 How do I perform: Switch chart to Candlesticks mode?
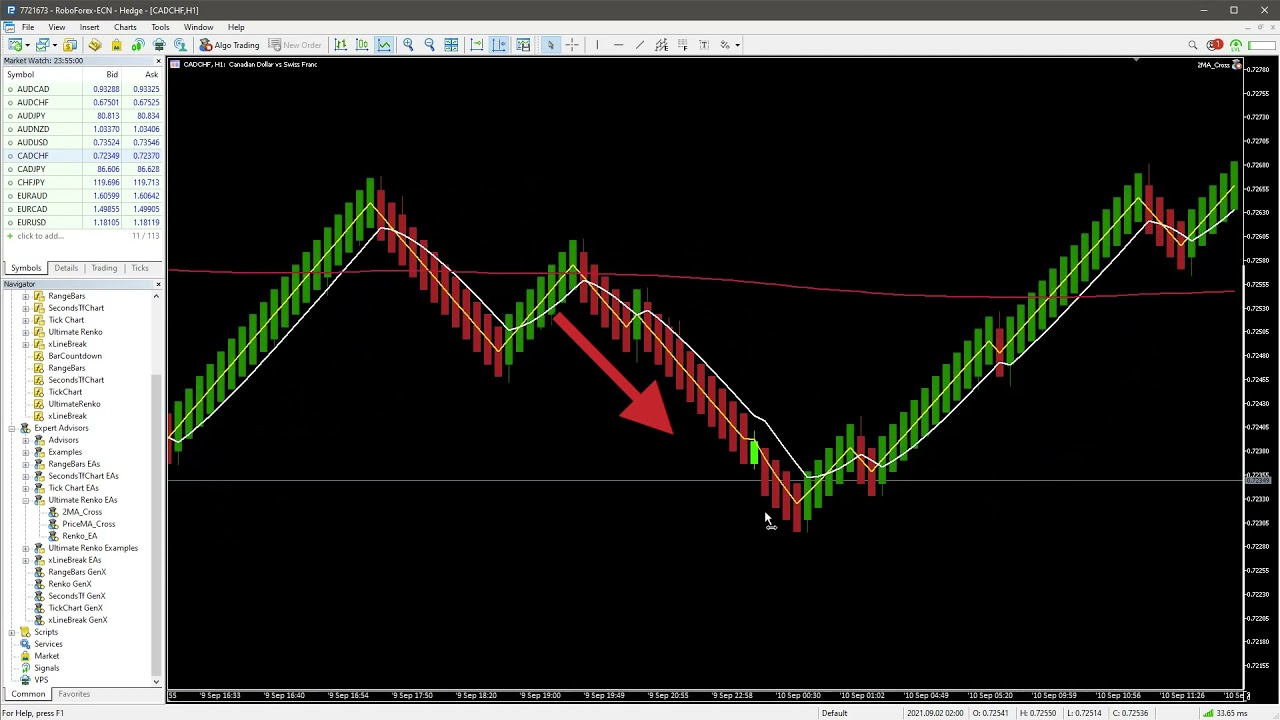click(363, 45)
